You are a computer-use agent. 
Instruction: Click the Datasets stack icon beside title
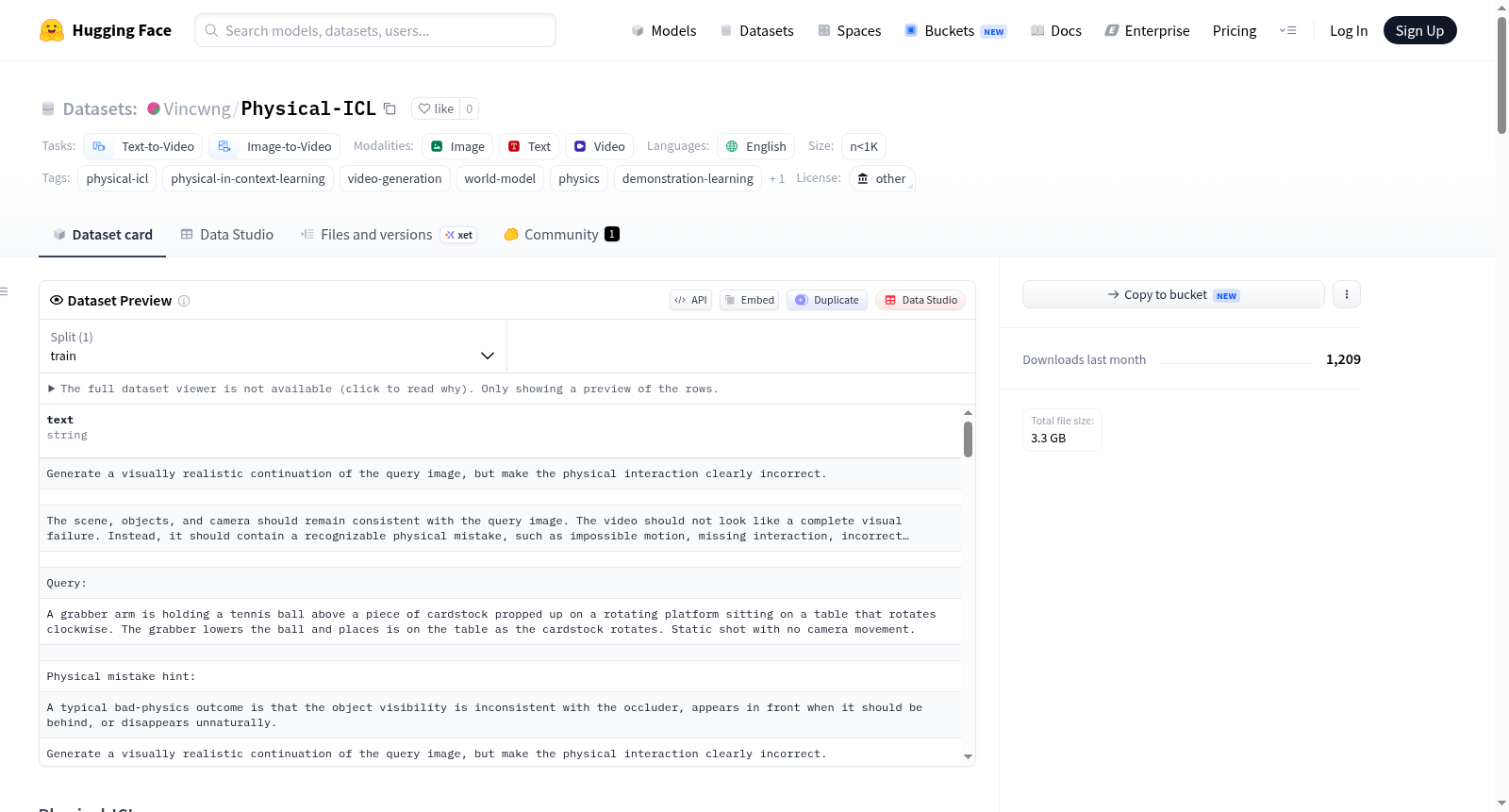coord(48,108)
